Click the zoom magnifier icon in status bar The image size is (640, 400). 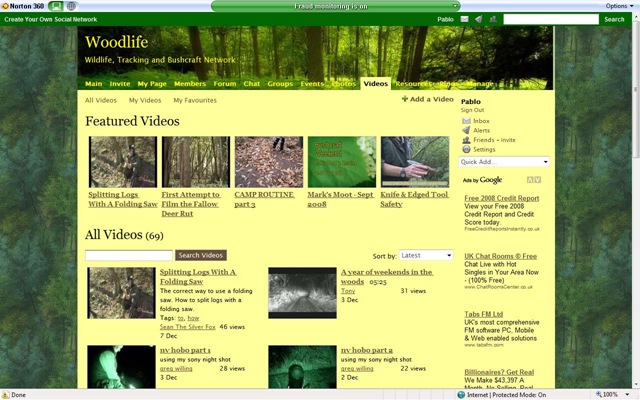pos(599,394)
